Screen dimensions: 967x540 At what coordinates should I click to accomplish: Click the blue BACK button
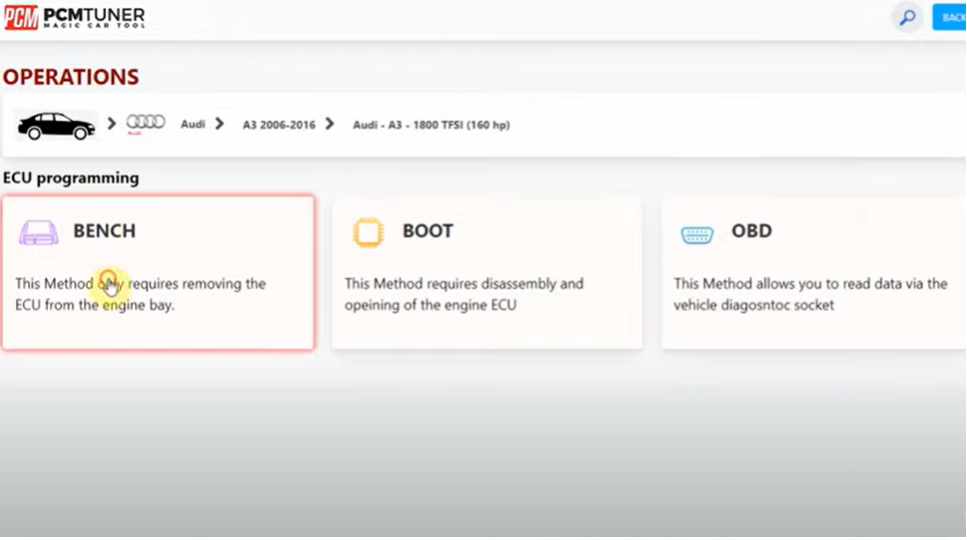tap(950, 17)
